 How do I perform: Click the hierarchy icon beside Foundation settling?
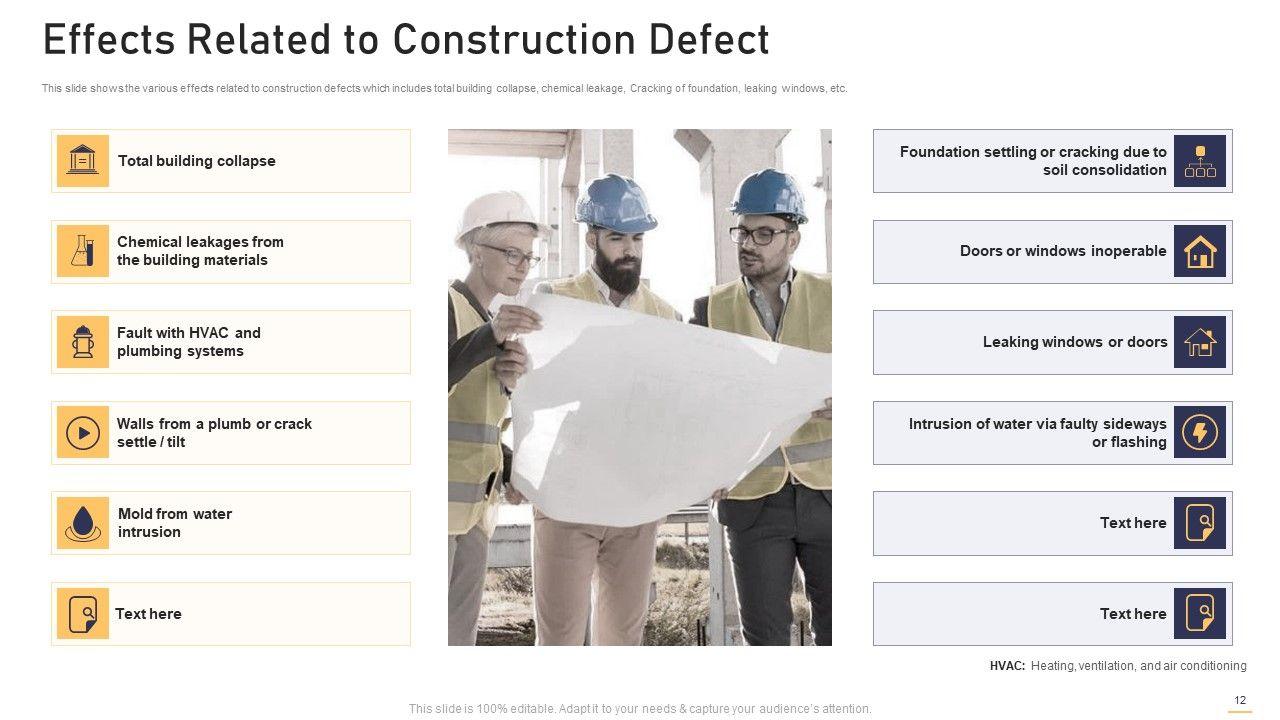(x=1199, y=161)
